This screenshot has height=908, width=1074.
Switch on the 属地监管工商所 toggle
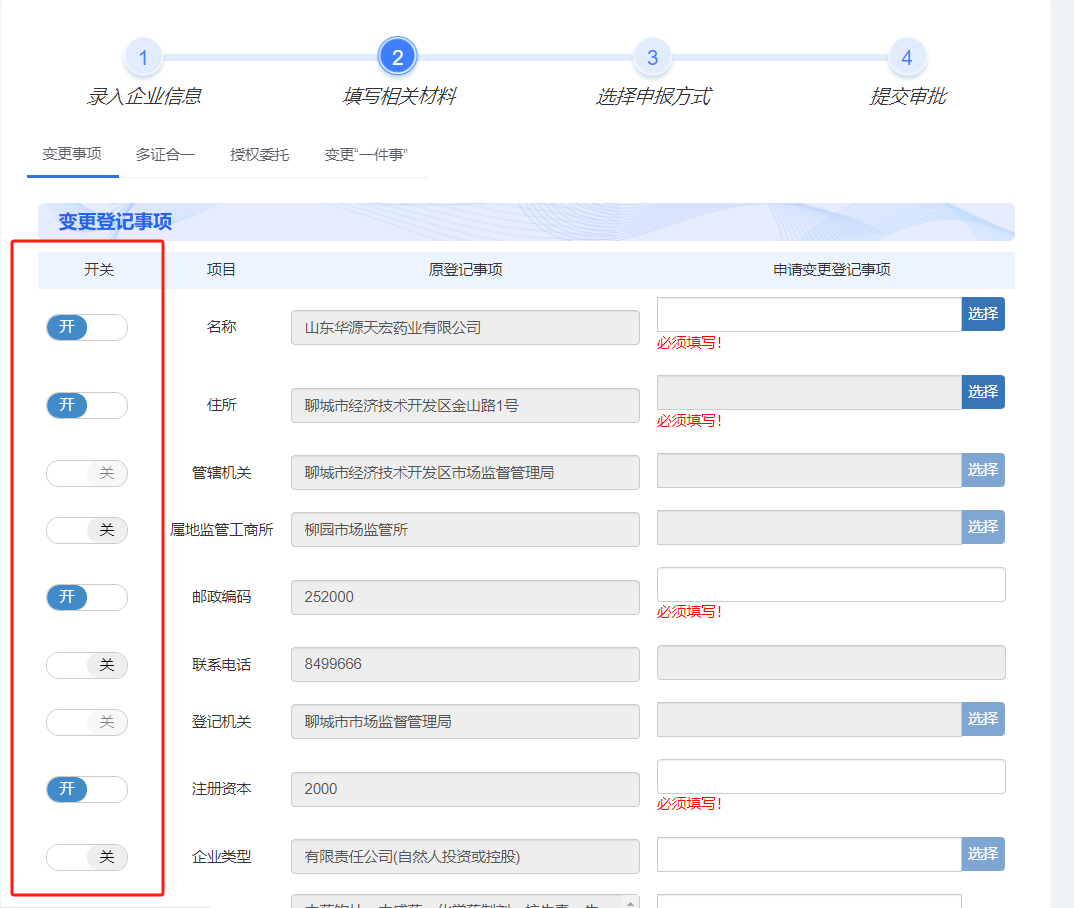pyautogui.click(x=86, y=530)
